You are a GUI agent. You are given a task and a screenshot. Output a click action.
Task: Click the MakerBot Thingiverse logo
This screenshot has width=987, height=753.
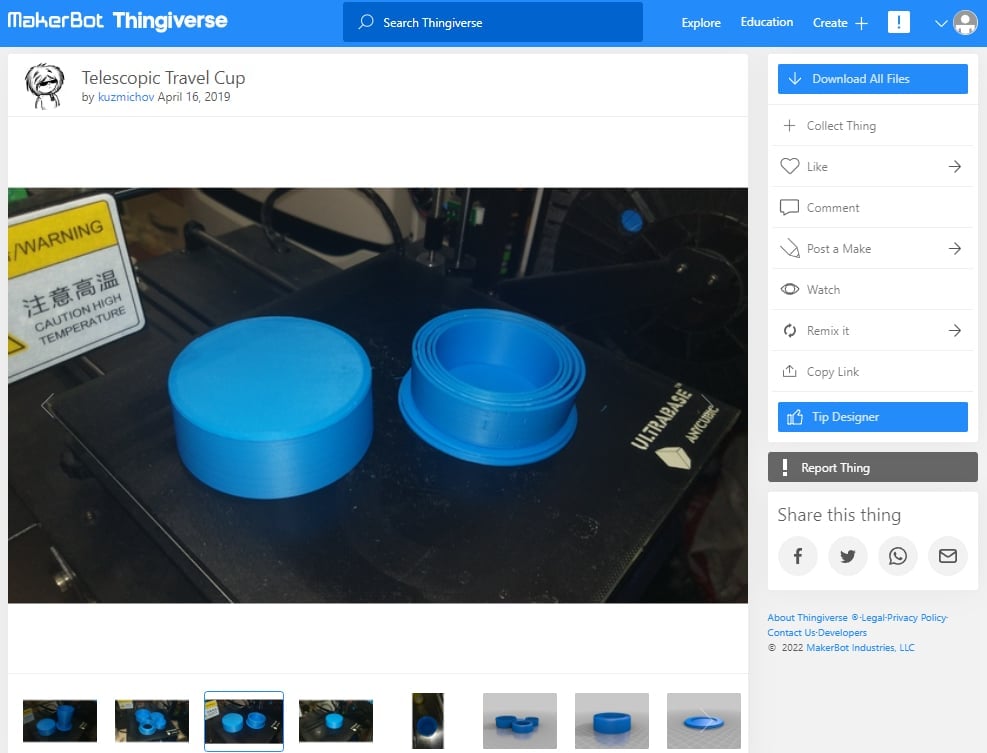[x=117, y=21]
